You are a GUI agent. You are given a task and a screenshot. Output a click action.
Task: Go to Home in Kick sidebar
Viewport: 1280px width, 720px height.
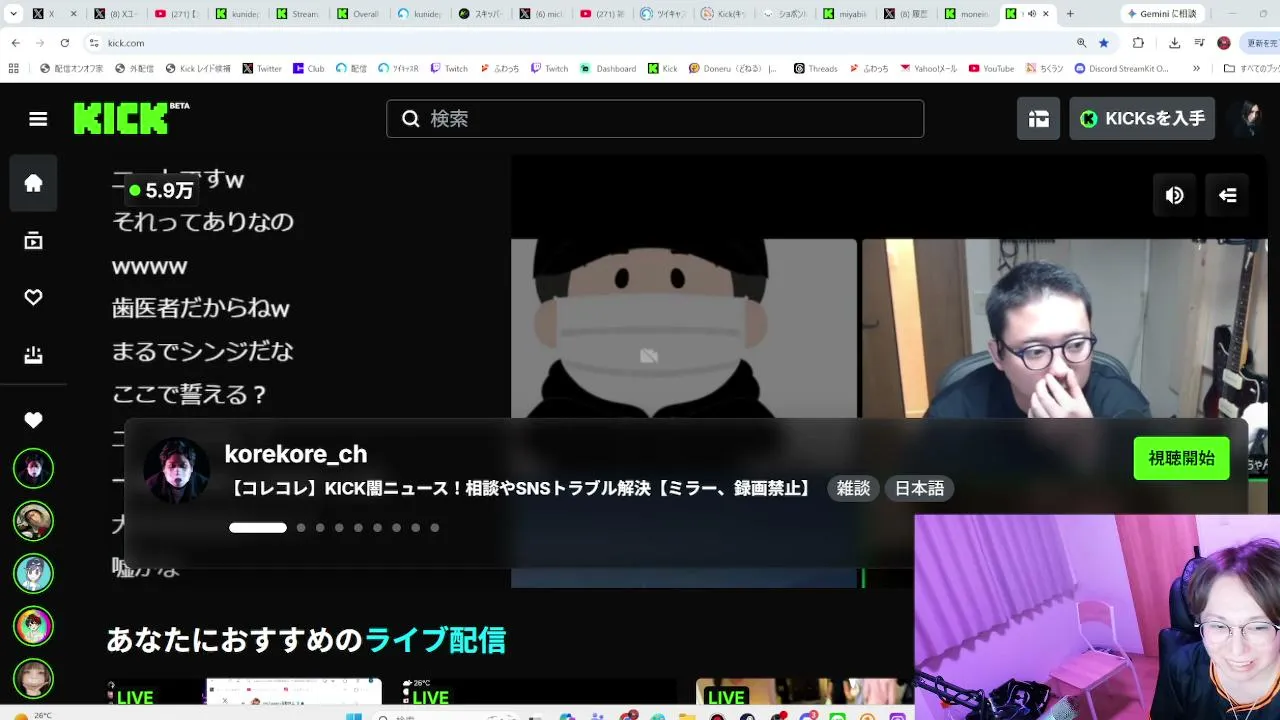[34, 183]
